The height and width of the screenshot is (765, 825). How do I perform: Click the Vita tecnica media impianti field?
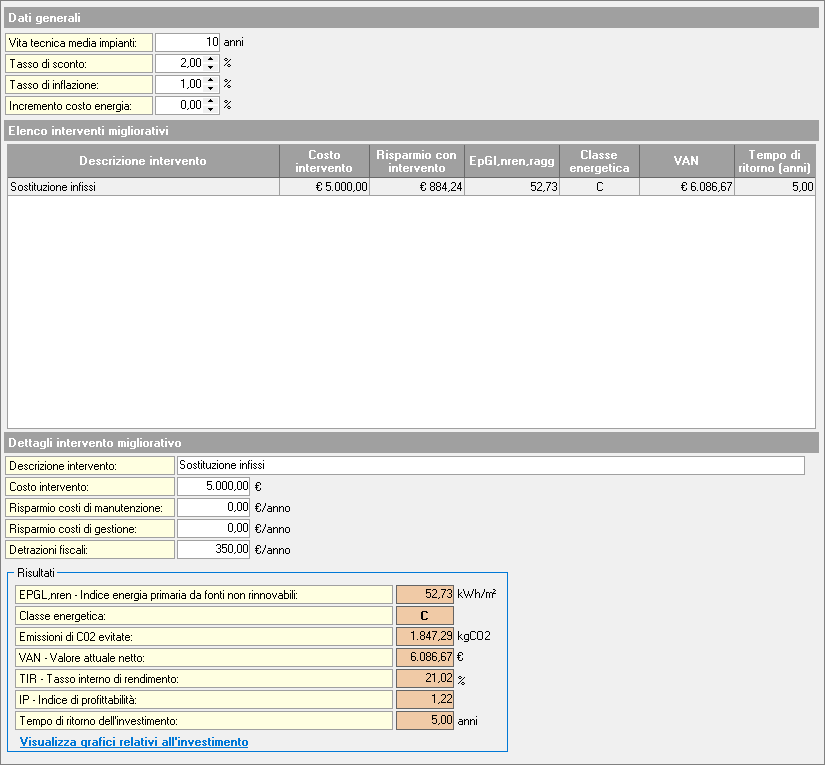click(187, 42)
